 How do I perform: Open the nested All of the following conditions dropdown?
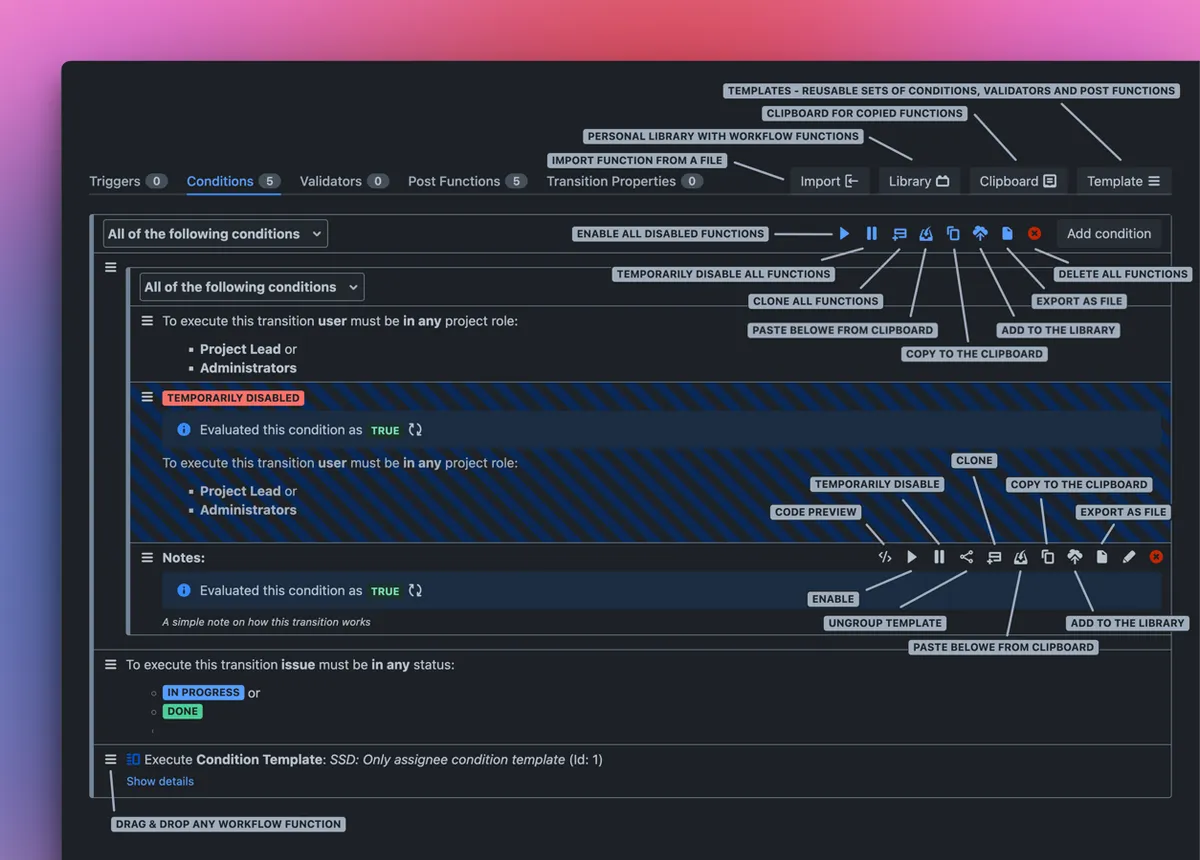click(x=252, y=287)
